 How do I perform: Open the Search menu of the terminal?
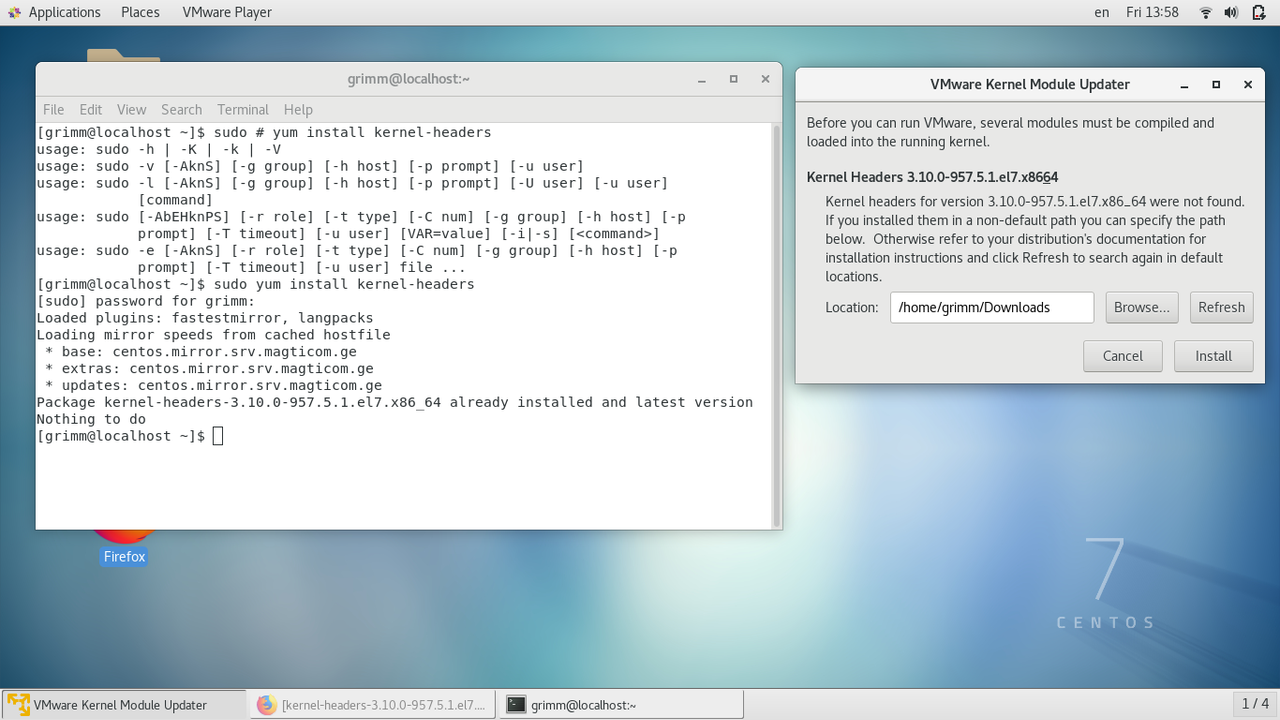point(181,109)
